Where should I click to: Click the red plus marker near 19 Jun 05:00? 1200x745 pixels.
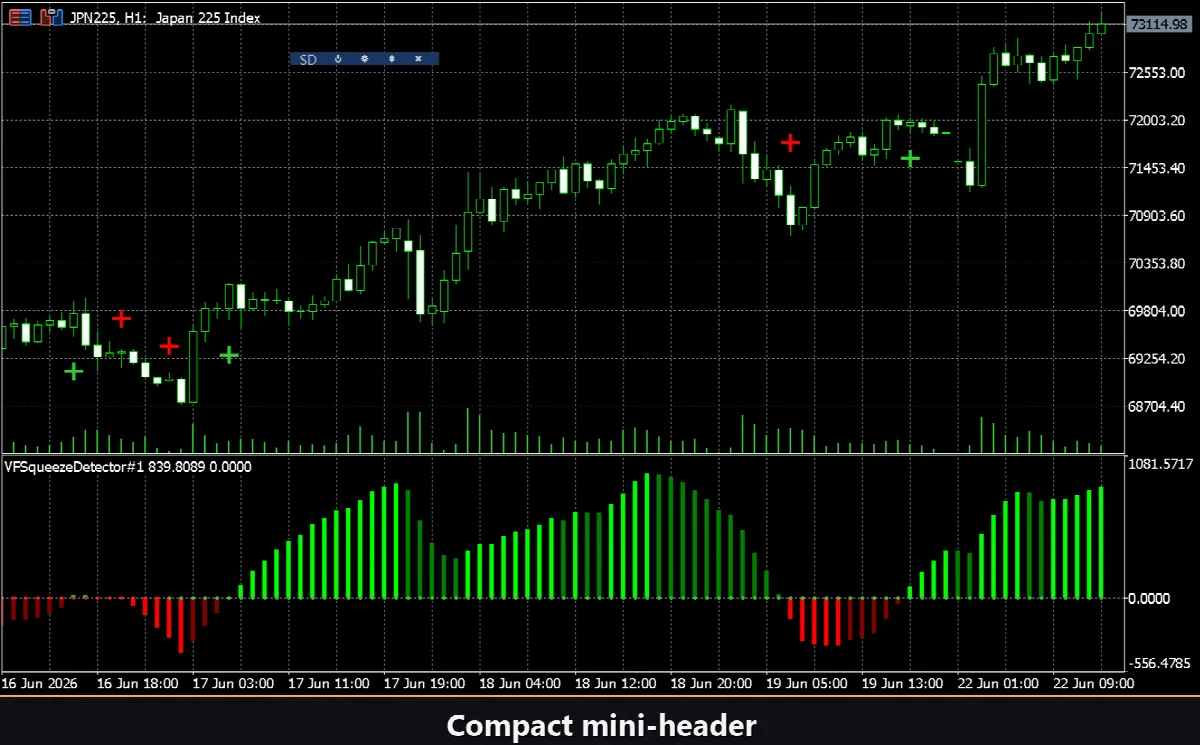[x=791, y=143]
